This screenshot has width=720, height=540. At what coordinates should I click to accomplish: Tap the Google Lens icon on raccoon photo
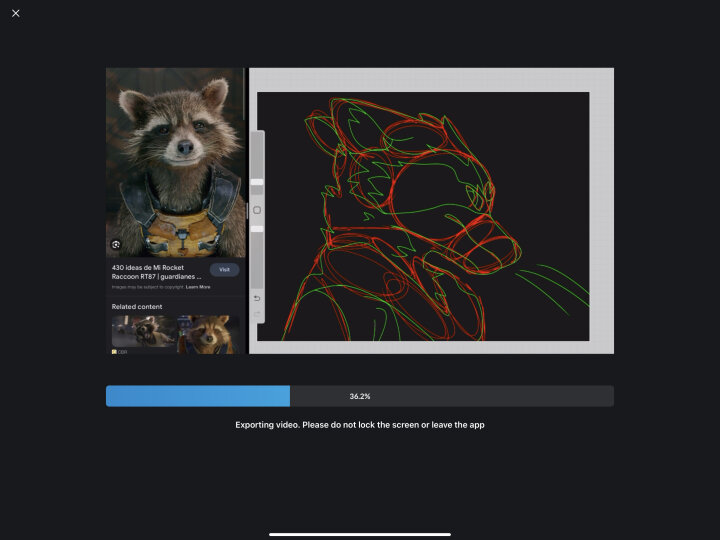point(116,245)
